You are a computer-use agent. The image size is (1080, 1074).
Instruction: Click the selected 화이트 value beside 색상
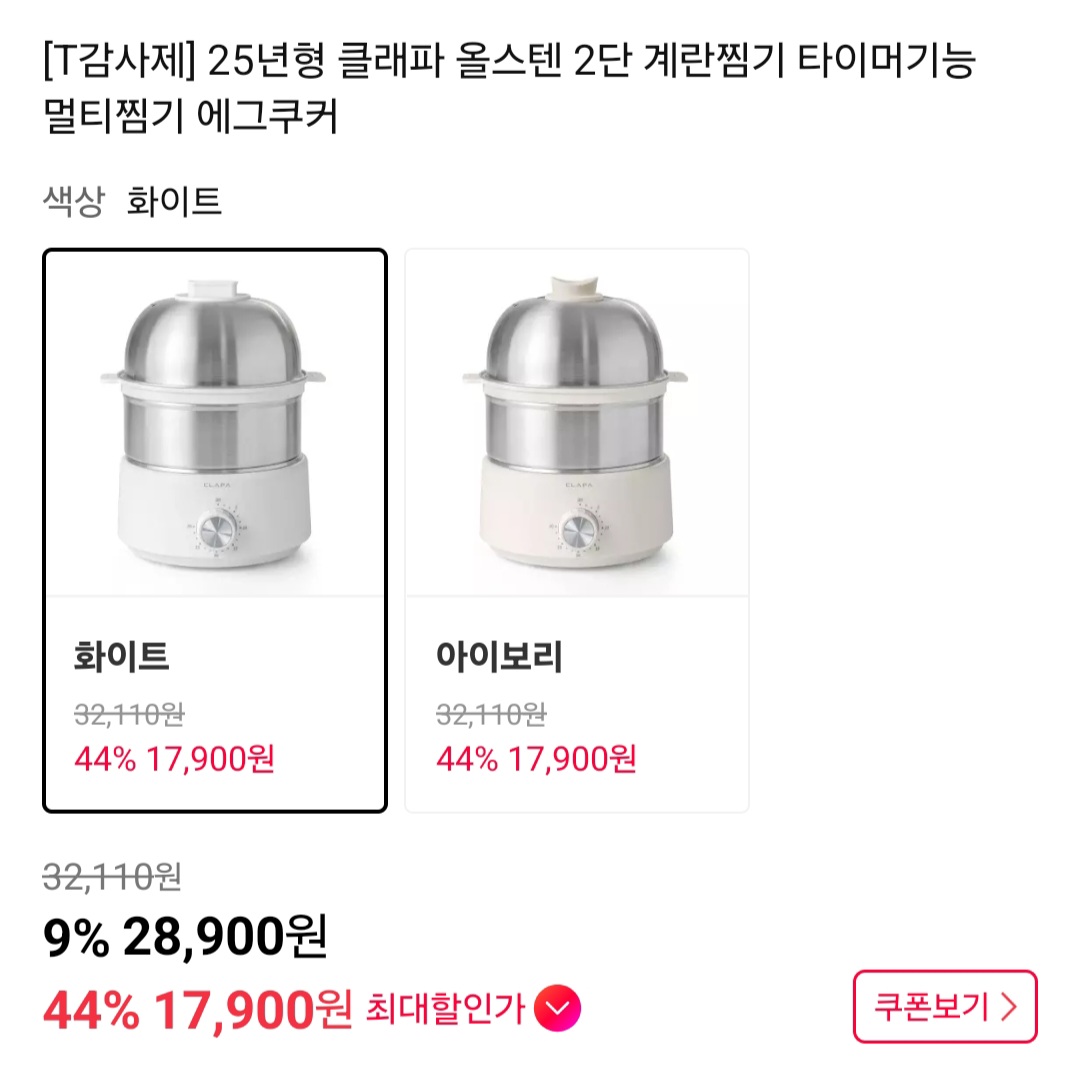(x=174, y=202)
